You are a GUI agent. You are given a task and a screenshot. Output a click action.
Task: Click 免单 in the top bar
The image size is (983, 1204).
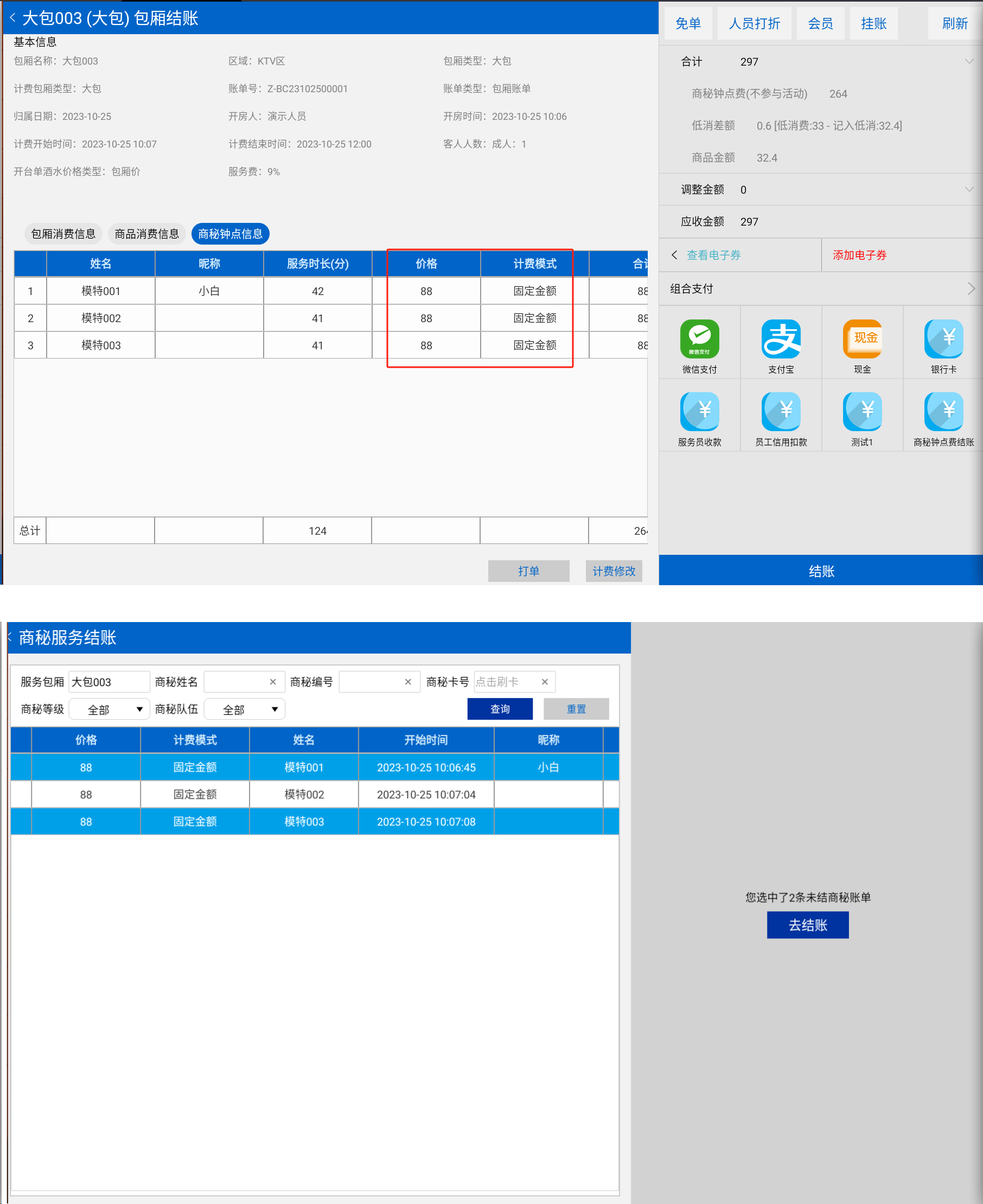688,23
